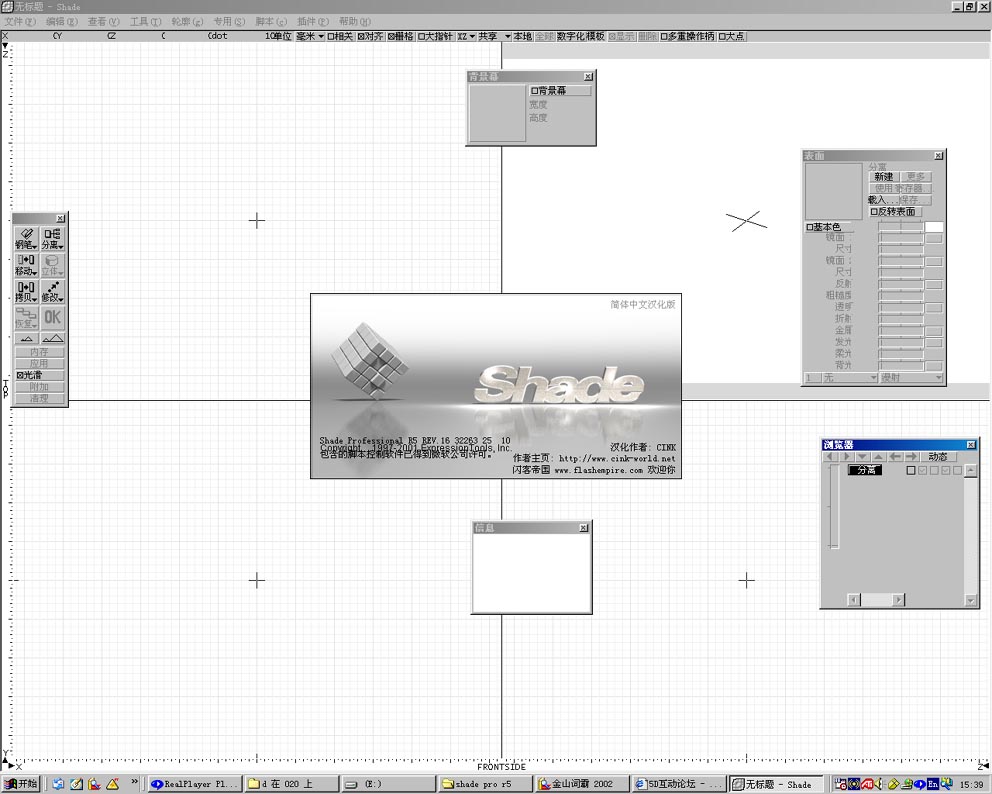Toggle the 相关 checkbox

click(340, 37)
